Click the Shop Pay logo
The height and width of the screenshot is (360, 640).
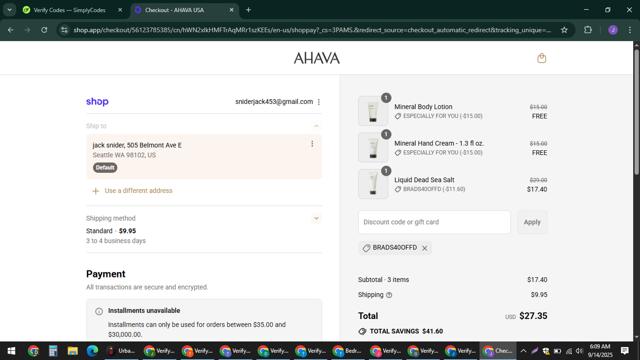[97, 102]
